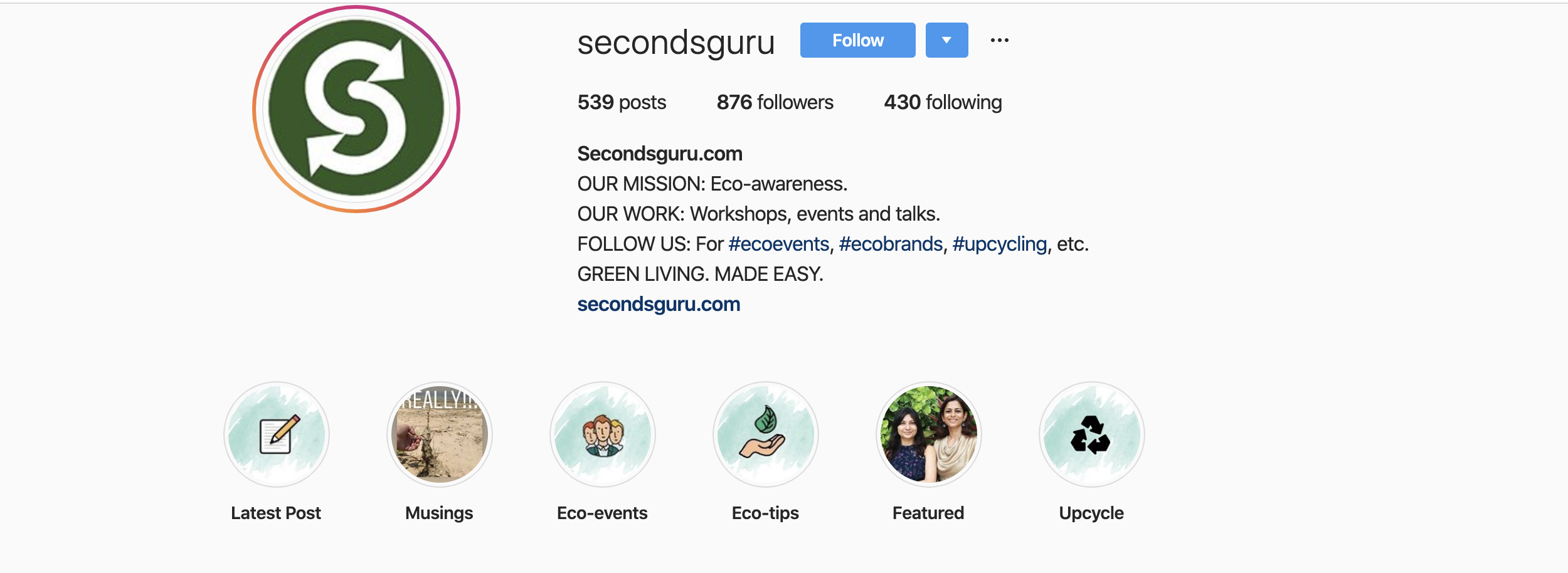
Task: Open the Musings highlight thumbnail
Action: pyautogui.click(x=440, y=434)
